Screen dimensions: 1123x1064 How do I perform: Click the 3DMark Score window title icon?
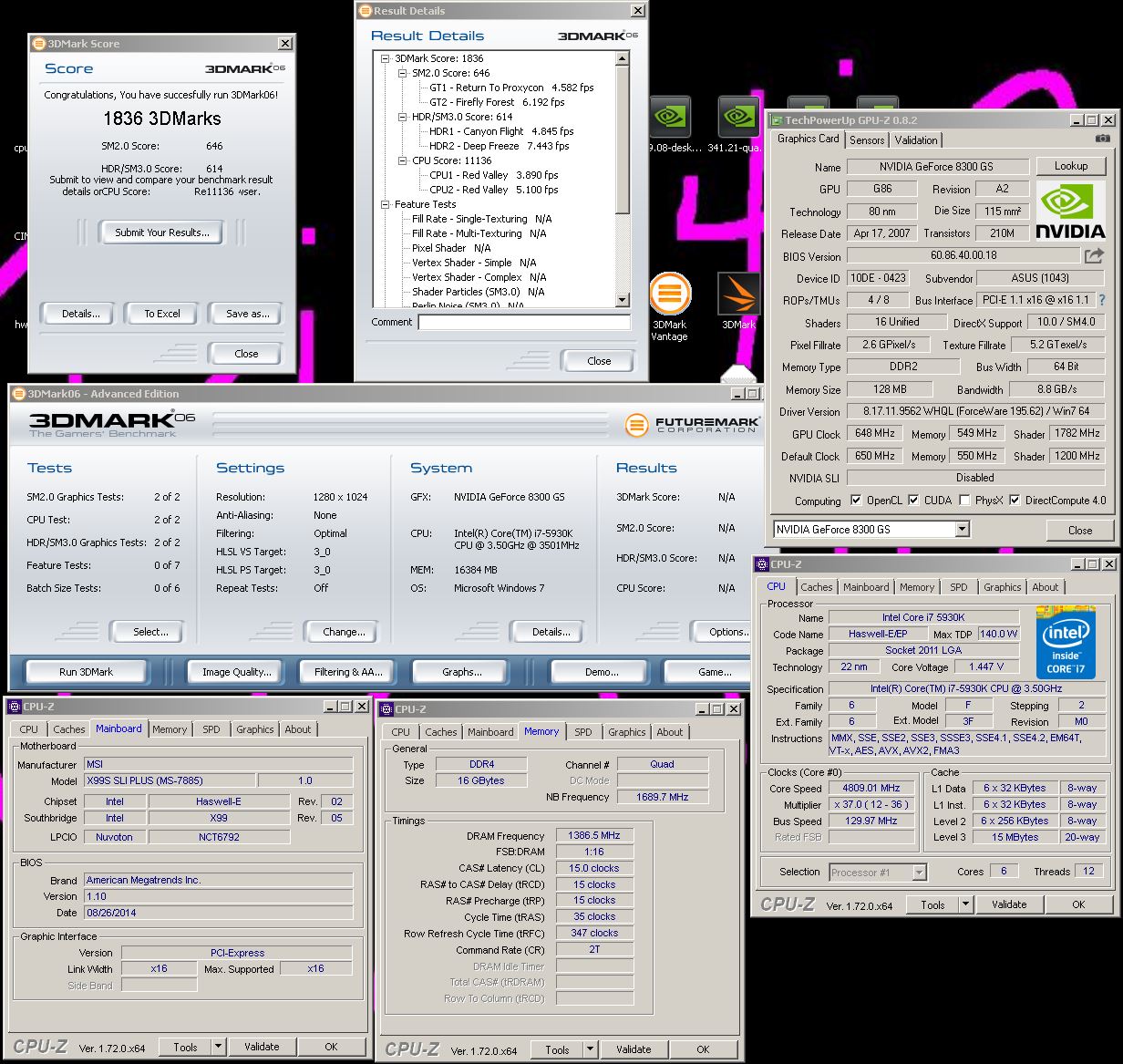pyautogui.click(x=39, y=44)
